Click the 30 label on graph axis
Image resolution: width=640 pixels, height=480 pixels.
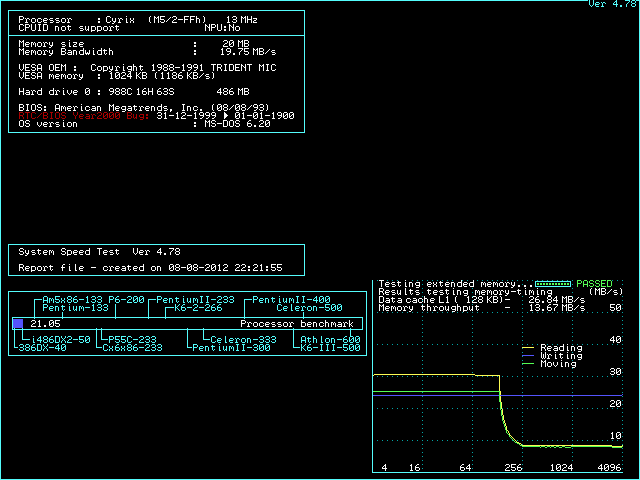[616, 372]
